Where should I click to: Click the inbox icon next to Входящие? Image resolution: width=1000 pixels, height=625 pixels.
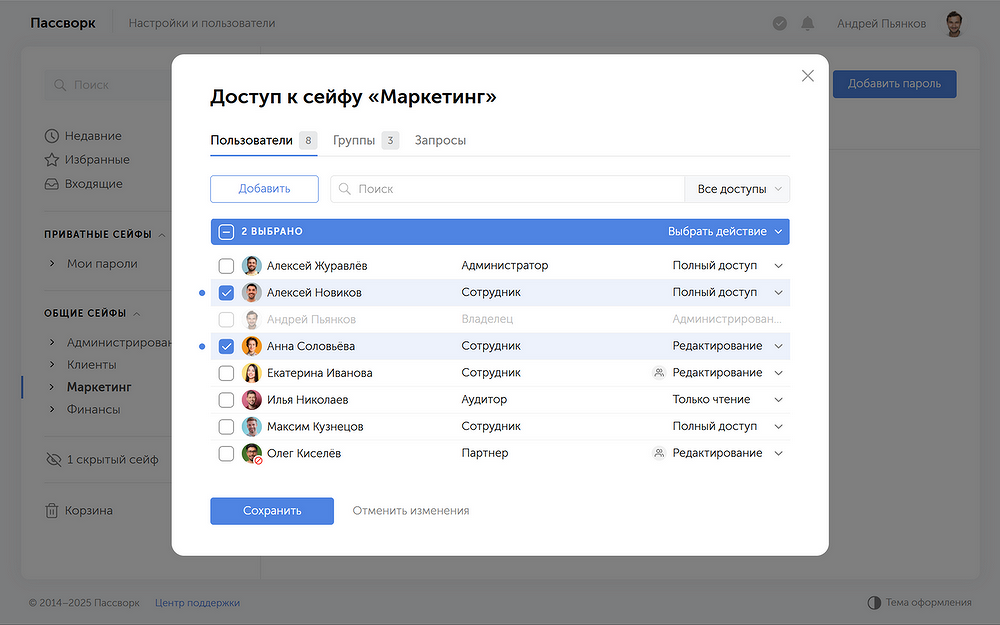[x=52, y=184]
